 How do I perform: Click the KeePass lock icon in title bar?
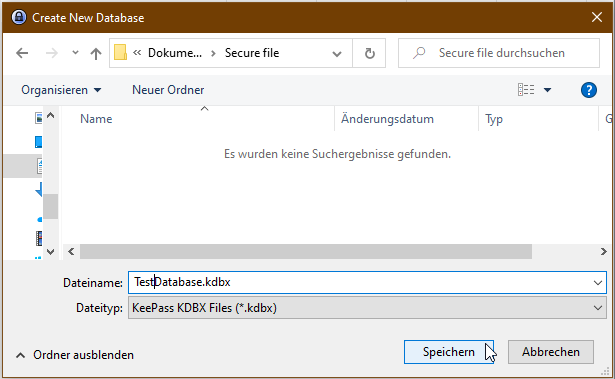point(19,17)
